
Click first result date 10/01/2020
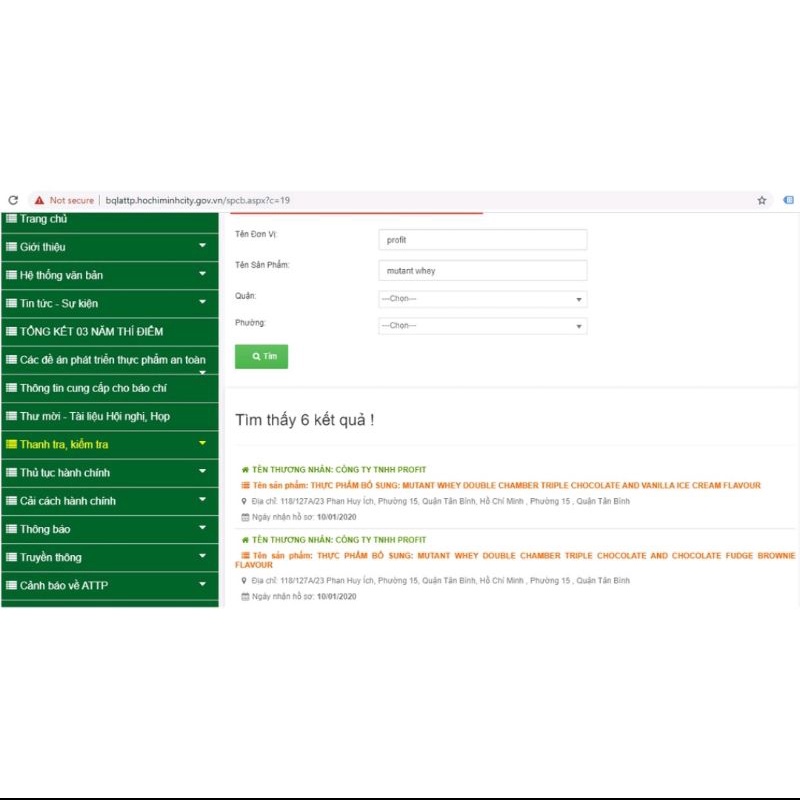pos(337,517)
